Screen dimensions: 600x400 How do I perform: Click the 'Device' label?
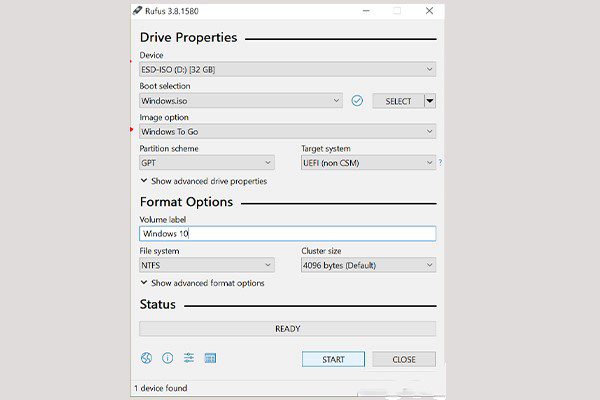pyautogui.click(x=151, y=55)
